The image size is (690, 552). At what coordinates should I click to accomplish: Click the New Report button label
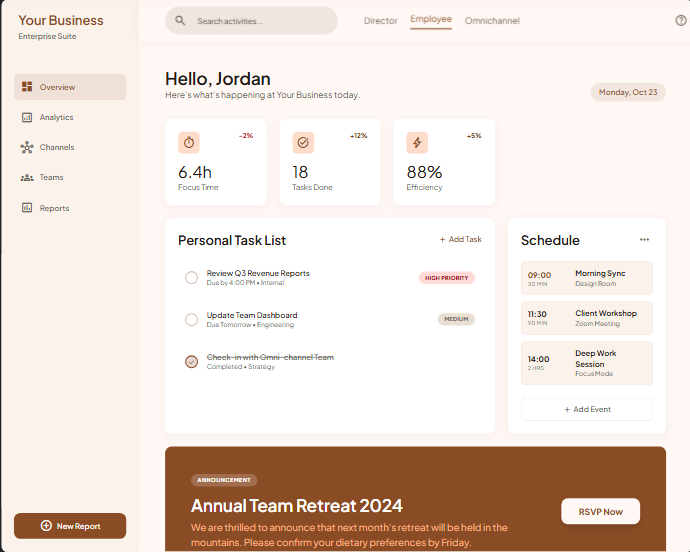tap(78, 526)
